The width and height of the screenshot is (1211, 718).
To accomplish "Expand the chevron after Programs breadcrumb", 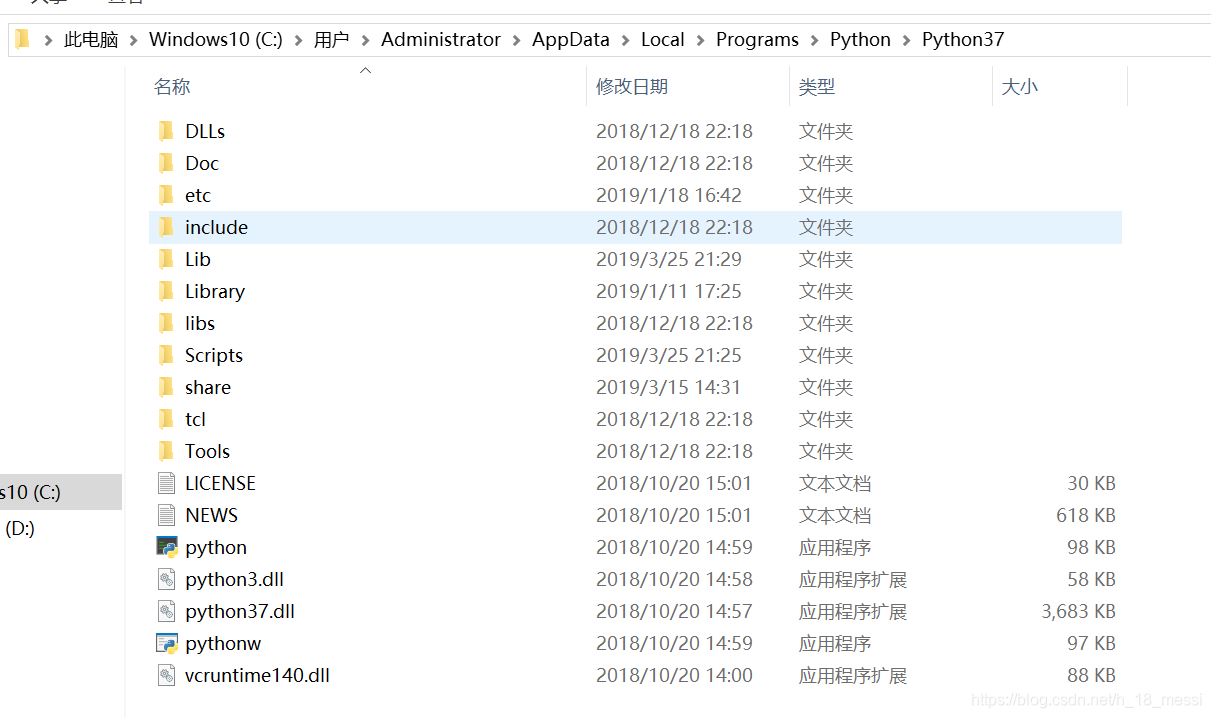I will tap(814, 40).
